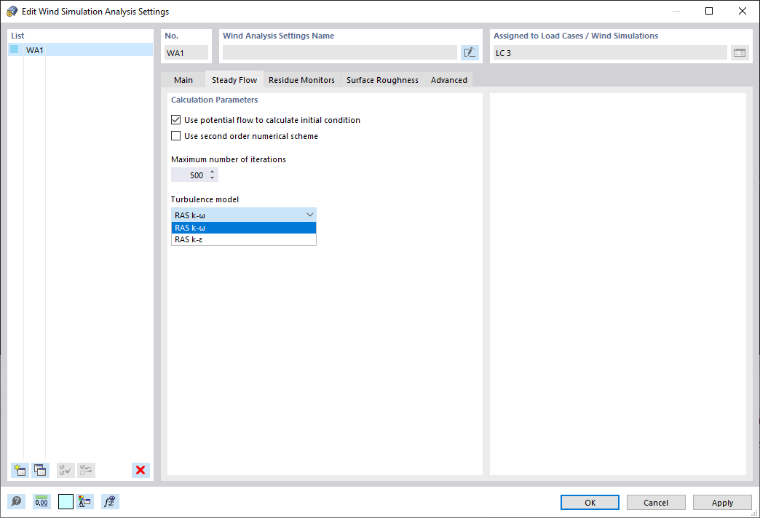Image resolution: width=760 pixels, height=518 pixels.
Task: Click the new wind analysis settings icon
Action: 20,470
